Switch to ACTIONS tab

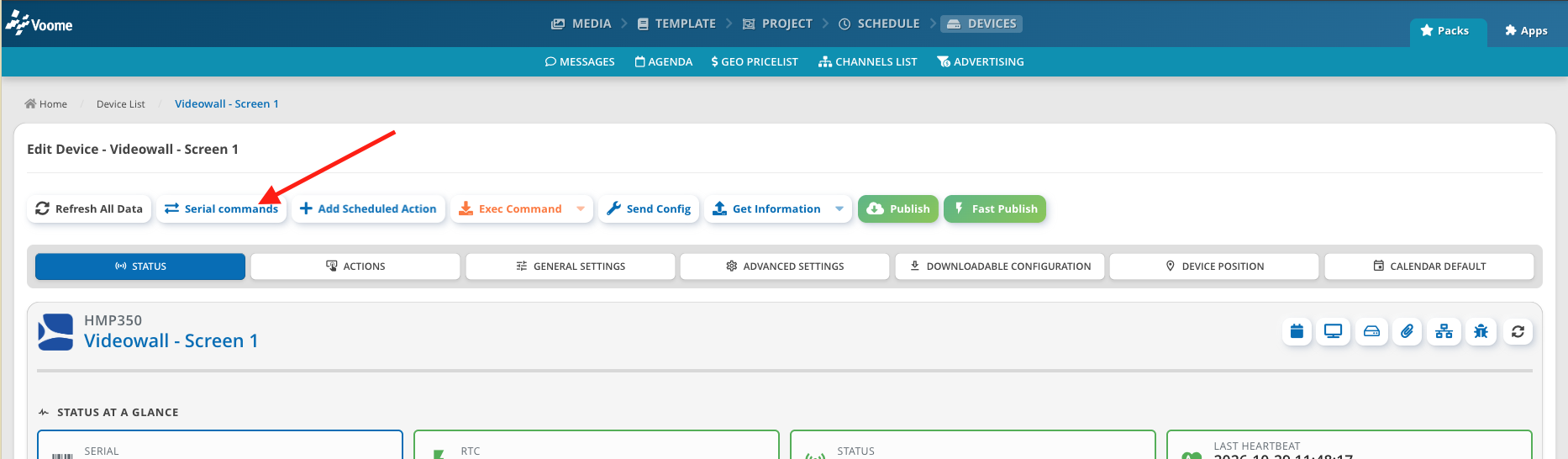355,266
